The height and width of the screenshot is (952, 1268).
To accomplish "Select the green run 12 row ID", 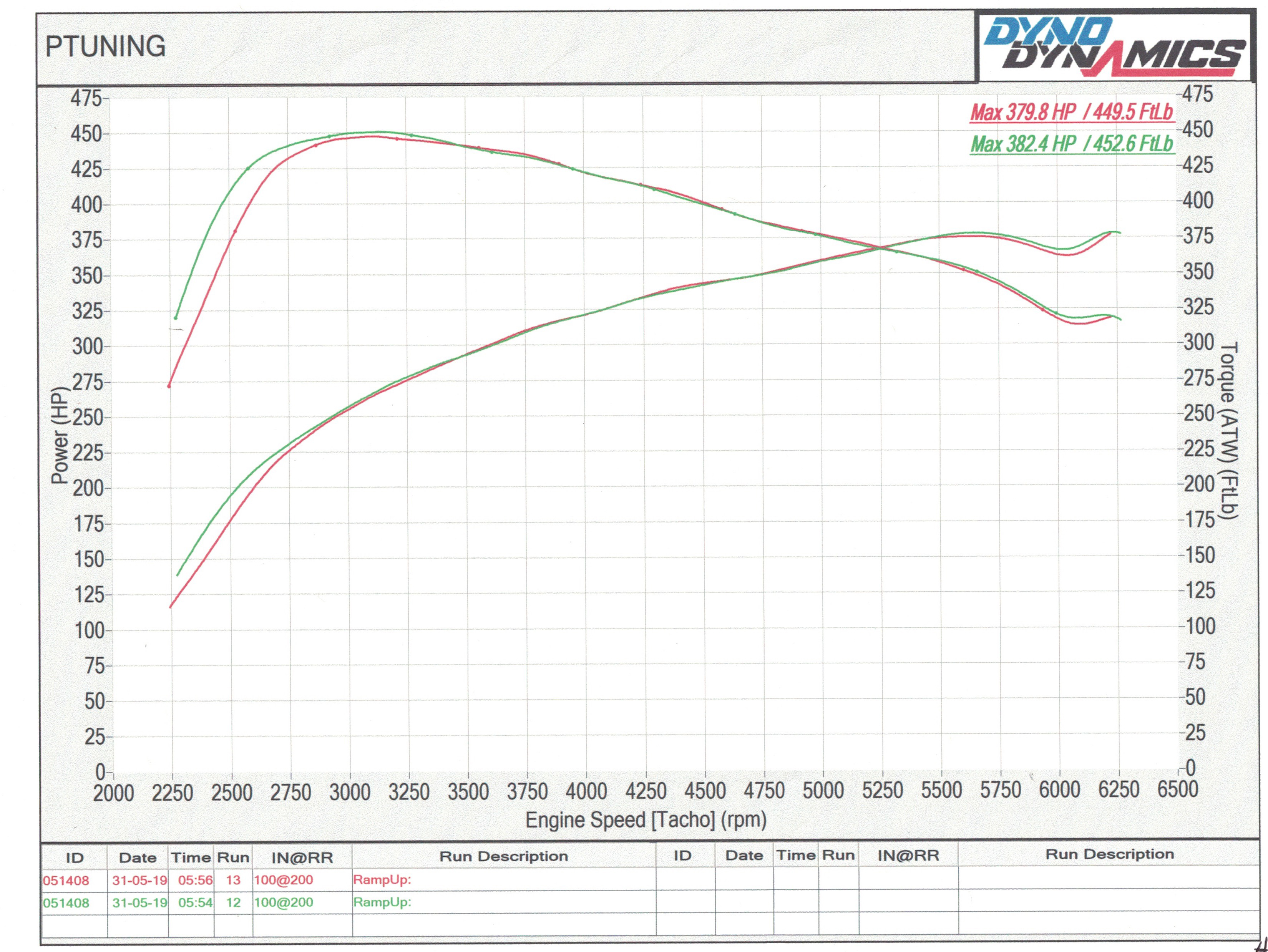I will click(x=66, y=903).
